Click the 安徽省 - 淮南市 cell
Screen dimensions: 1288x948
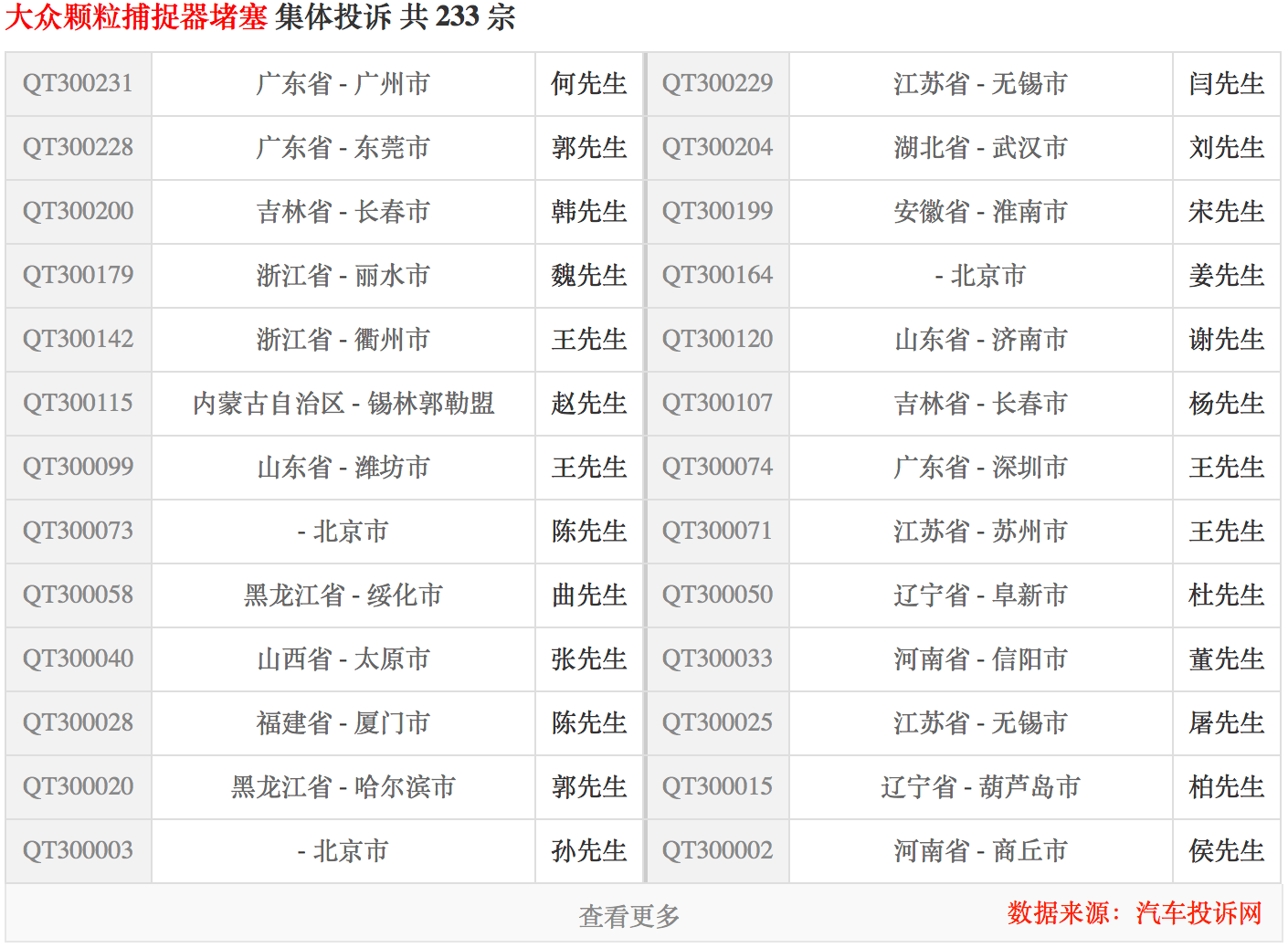tap(980, 212)
